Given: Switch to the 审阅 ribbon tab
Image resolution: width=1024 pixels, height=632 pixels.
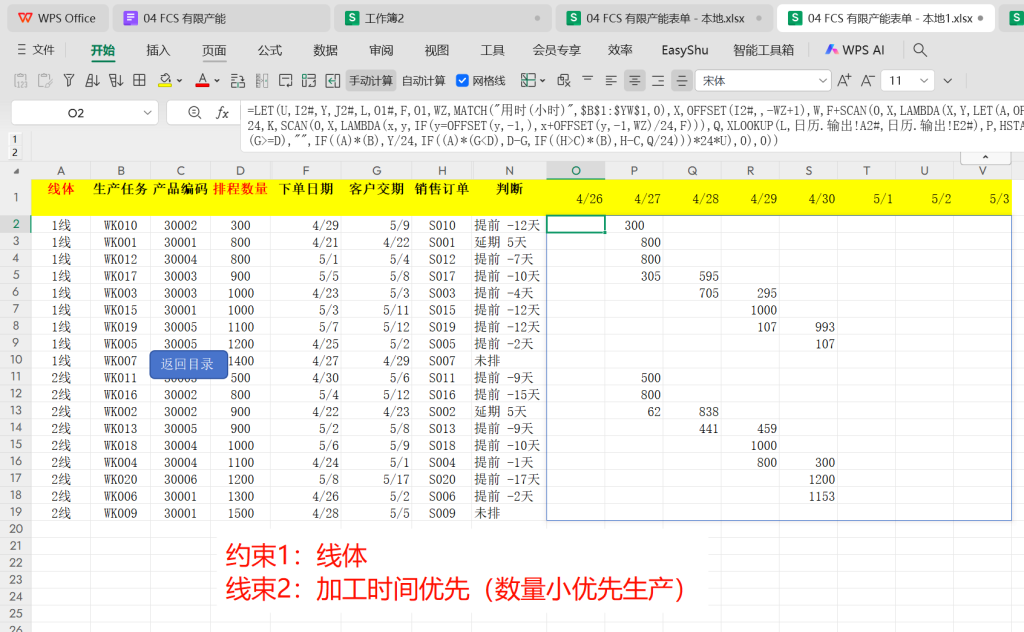Looking at the screenshot, I should [x=381, y=50].
